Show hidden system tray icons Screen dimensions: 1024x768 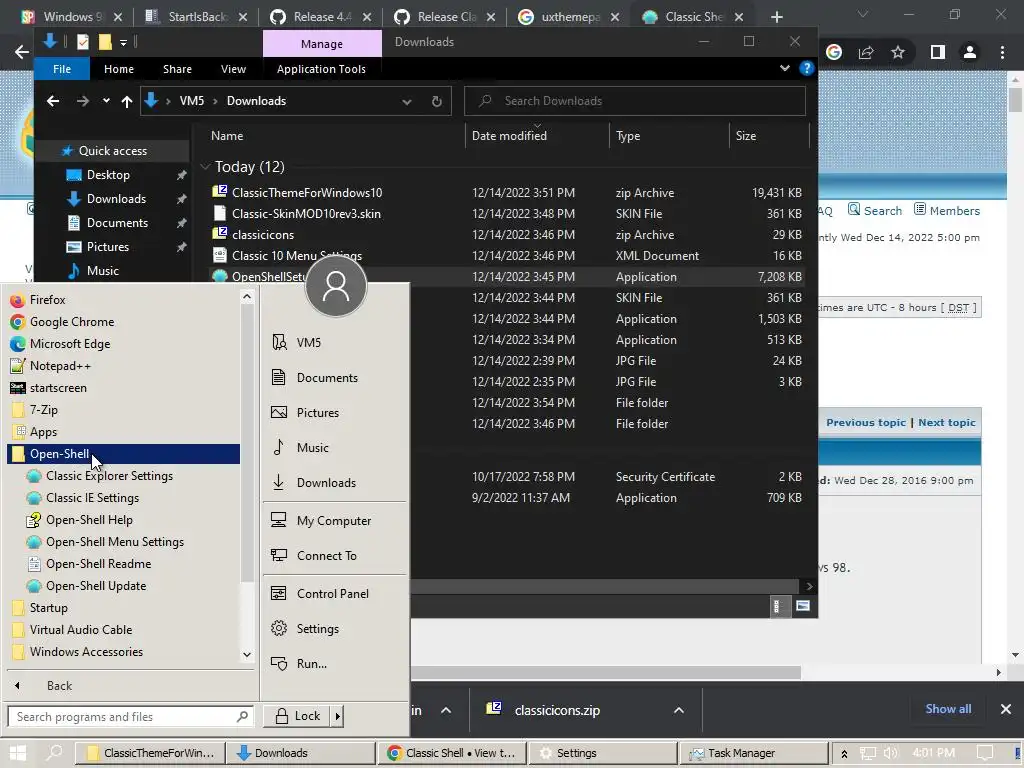pyautogui.click(x=844, y=753)
